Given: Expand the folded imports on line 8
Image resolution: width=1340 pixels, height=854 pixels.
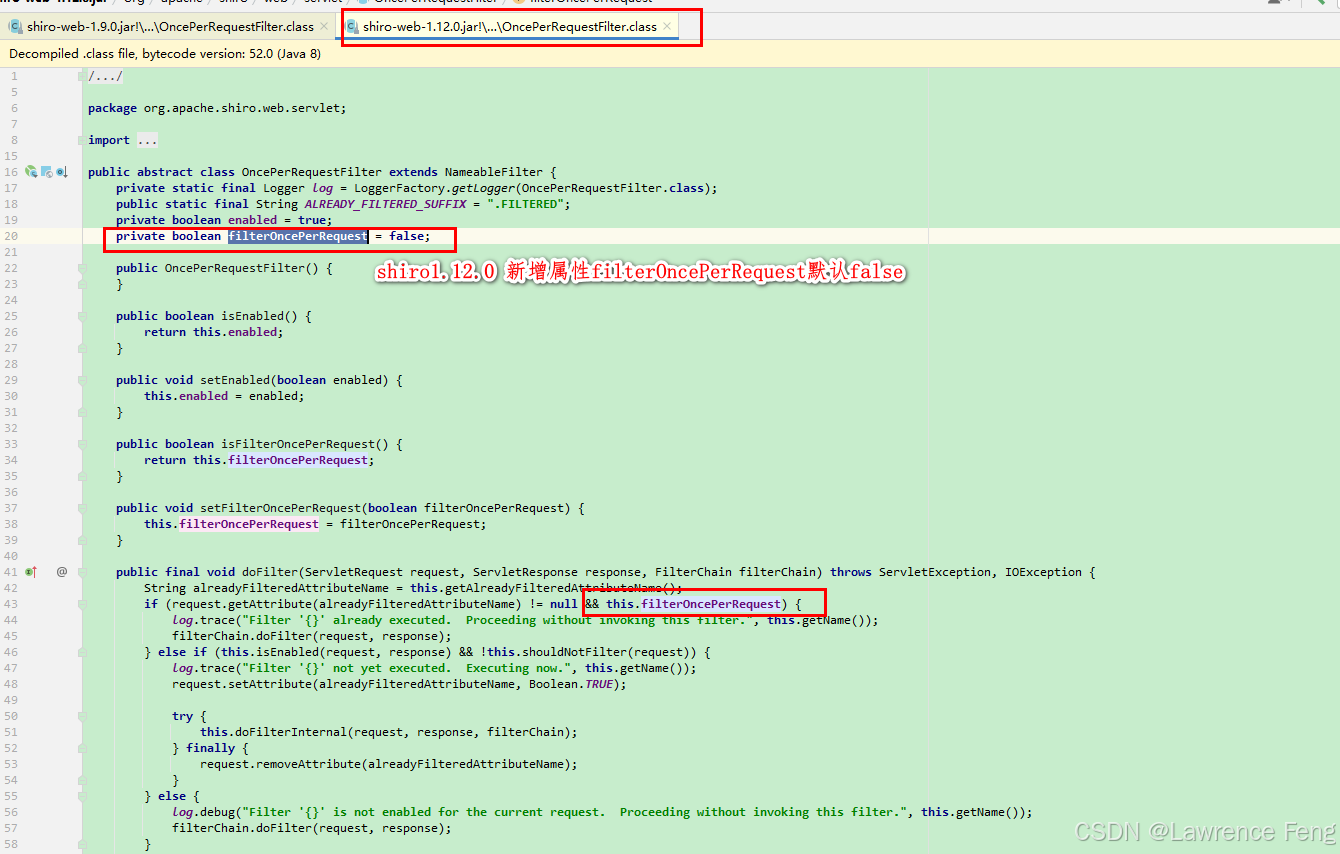Looking at the screenshot, I should tap(82, 140).
